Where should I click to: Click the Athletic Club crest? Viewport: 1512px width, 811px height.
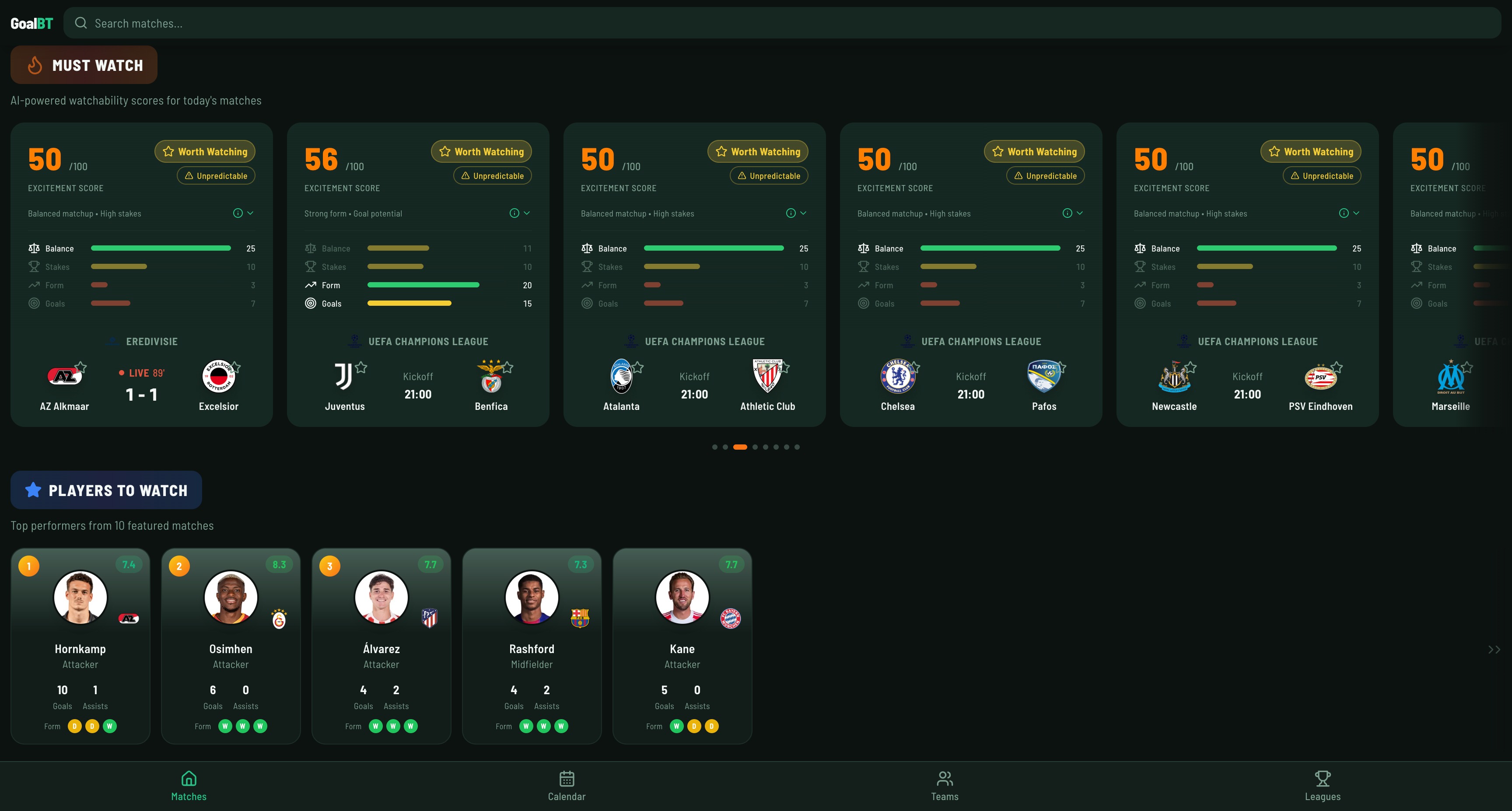pos(767,376)
